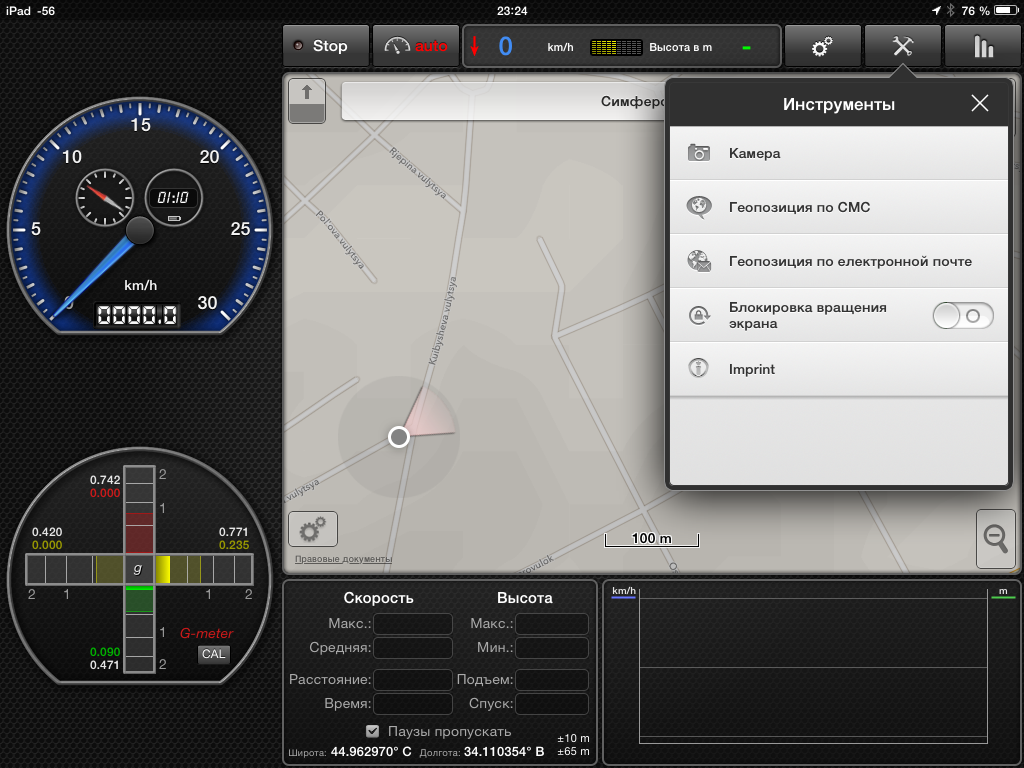Toggle the auto speedometer range button
Viewport: 1024px width, 768px height.
[416, 46]
